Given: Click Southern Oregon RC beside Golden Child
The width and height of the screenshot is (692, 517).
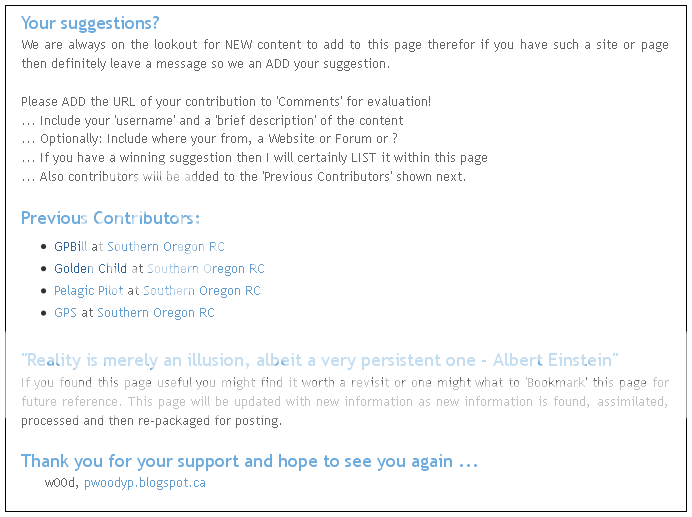Looking at the screenshot, I should (x=205, y=269).
